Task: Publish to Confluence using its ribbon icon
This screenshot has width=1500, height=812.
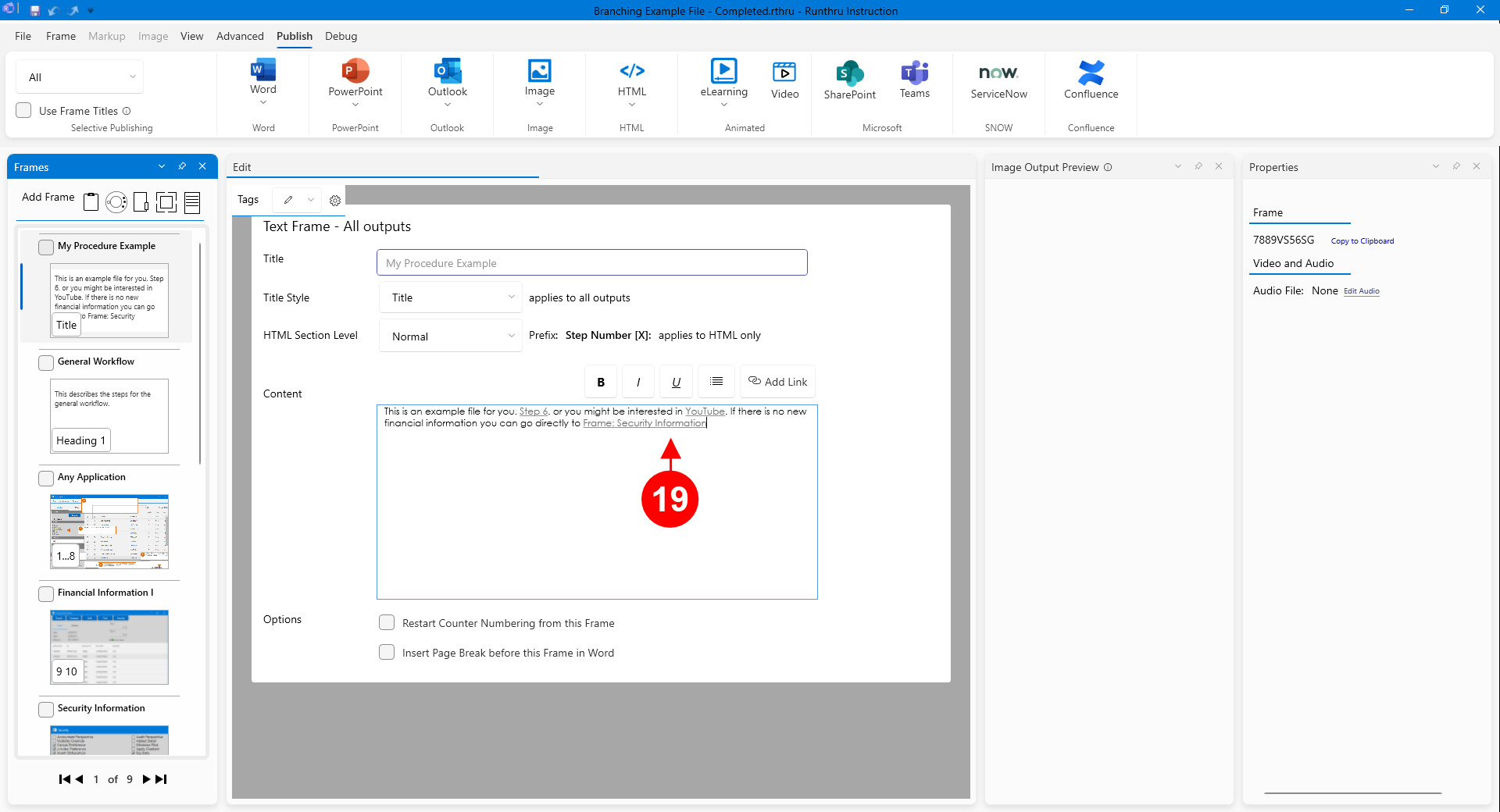Action: tap(1091, 73)
